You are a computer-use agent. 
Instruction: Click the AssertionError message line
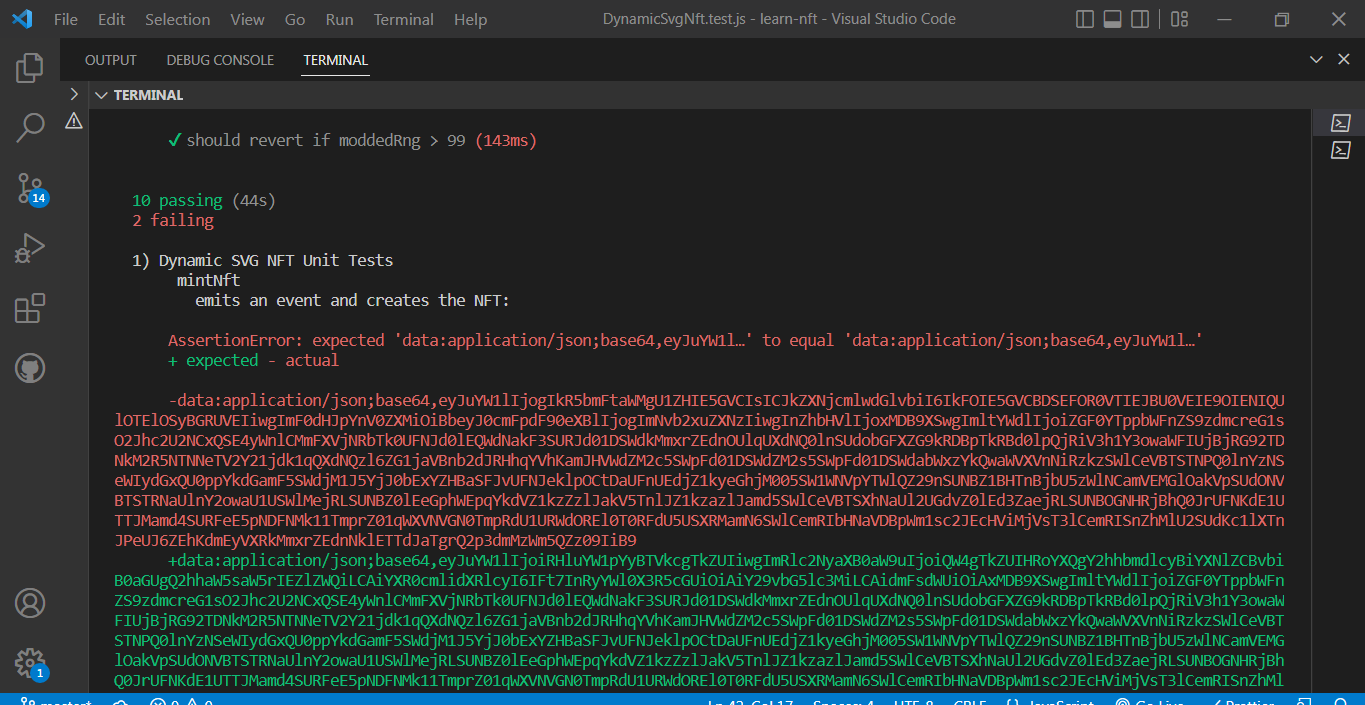(x=685, y=340)
